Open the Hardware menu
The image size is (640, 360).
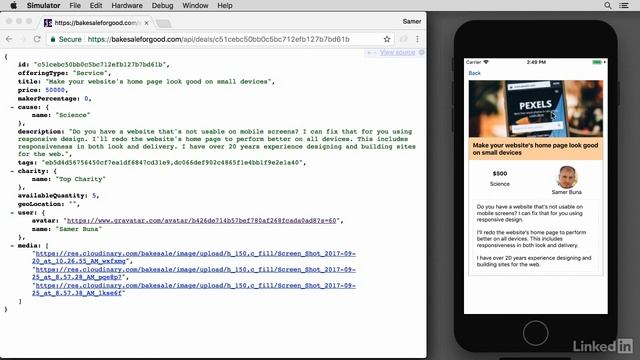tap(127, 5)
